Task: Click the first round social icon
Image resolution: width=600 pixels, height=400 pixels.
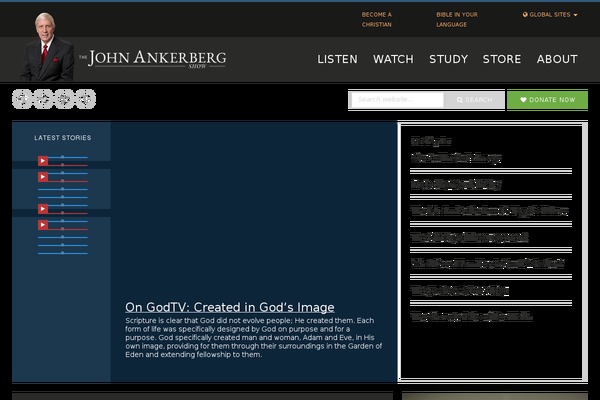Action: (x=22, y=99)
